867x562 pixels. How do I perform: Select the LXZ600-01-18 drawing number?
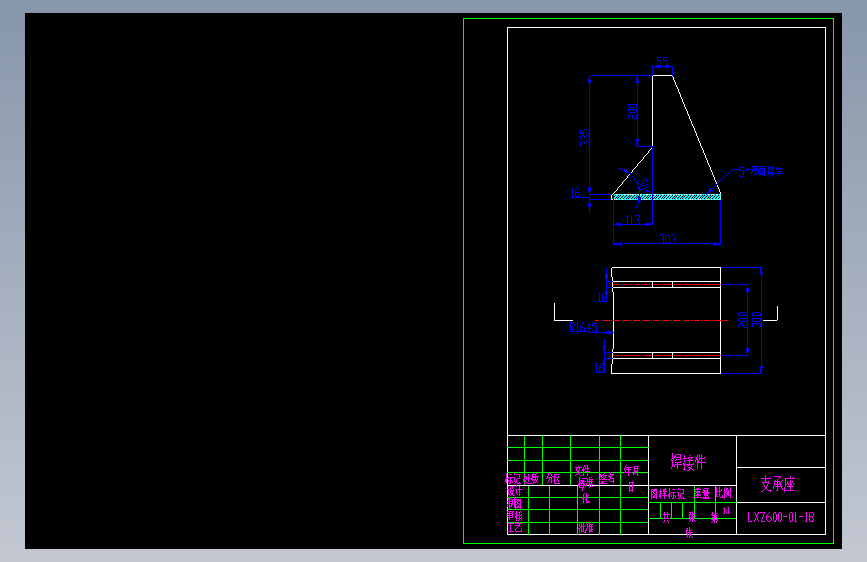pos(781,517)
